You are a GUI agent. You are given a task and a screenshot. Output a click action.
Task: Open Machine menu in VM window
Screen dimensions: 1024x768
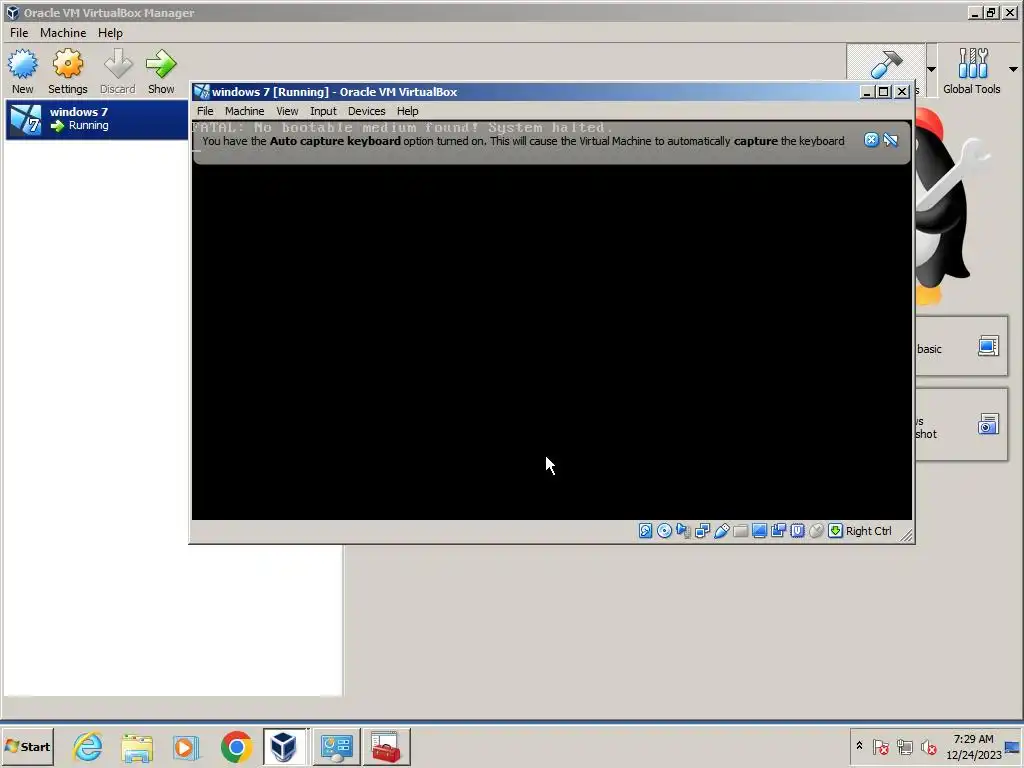244,111
